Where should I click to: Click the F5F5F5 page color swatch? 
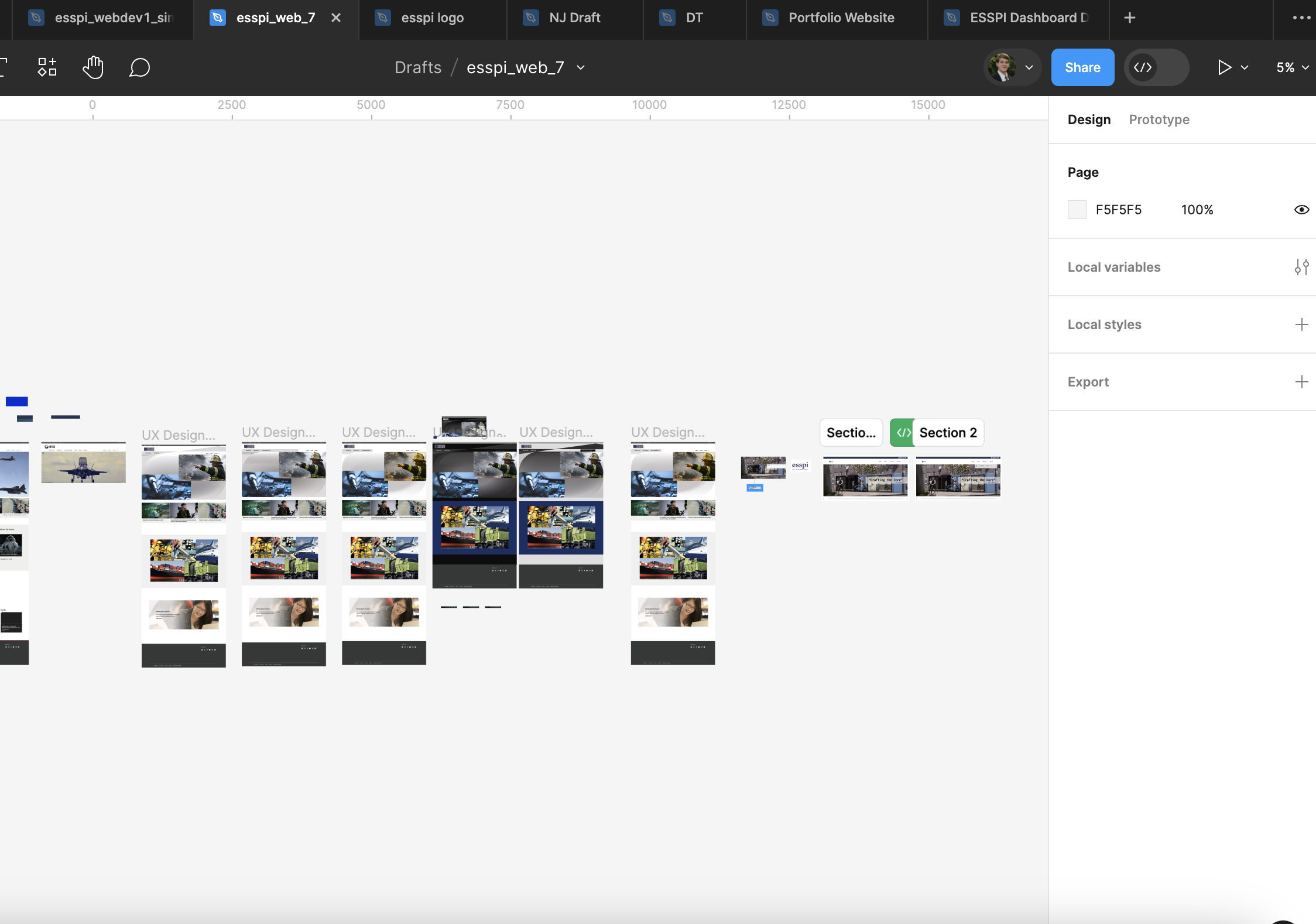pyautogui.click(x=1077, y=210)
